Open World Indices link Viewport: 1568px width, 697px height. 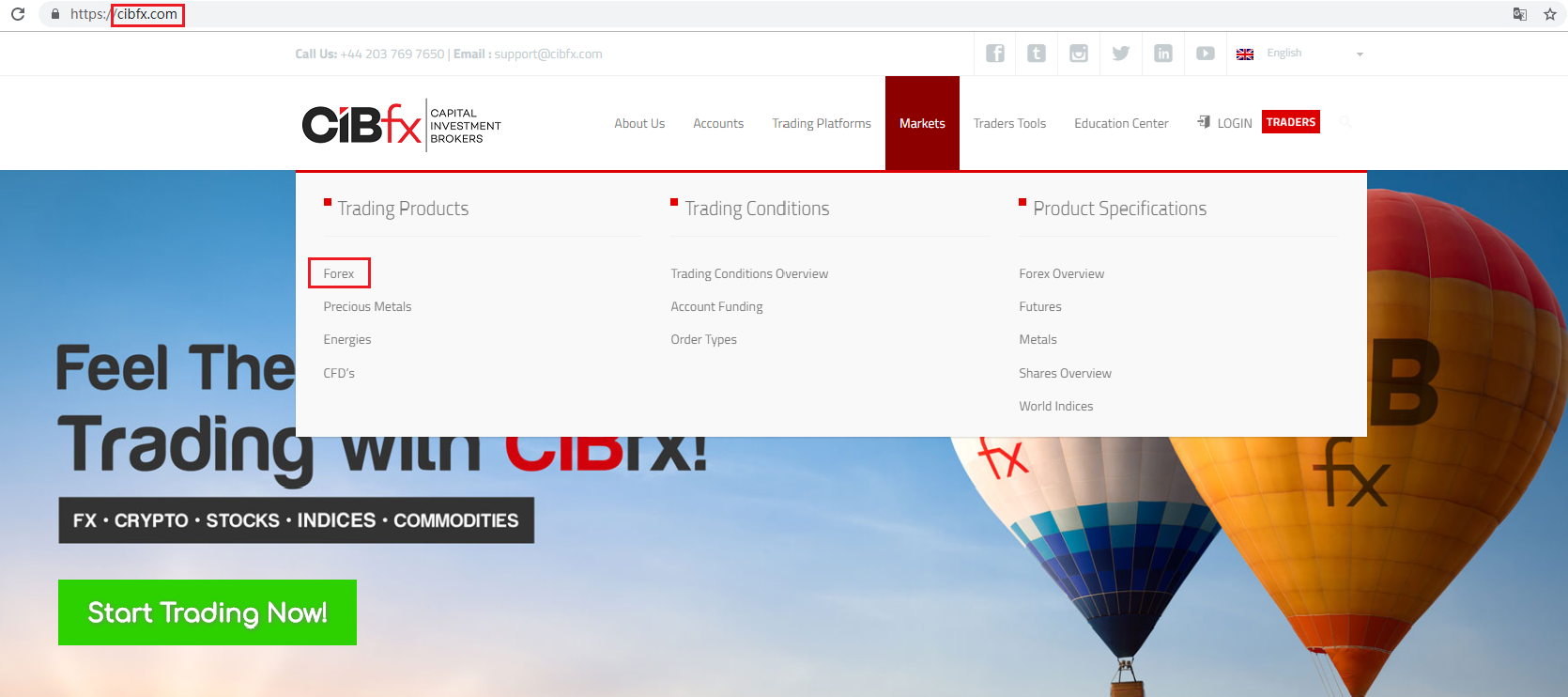[x=1056, y=406]
